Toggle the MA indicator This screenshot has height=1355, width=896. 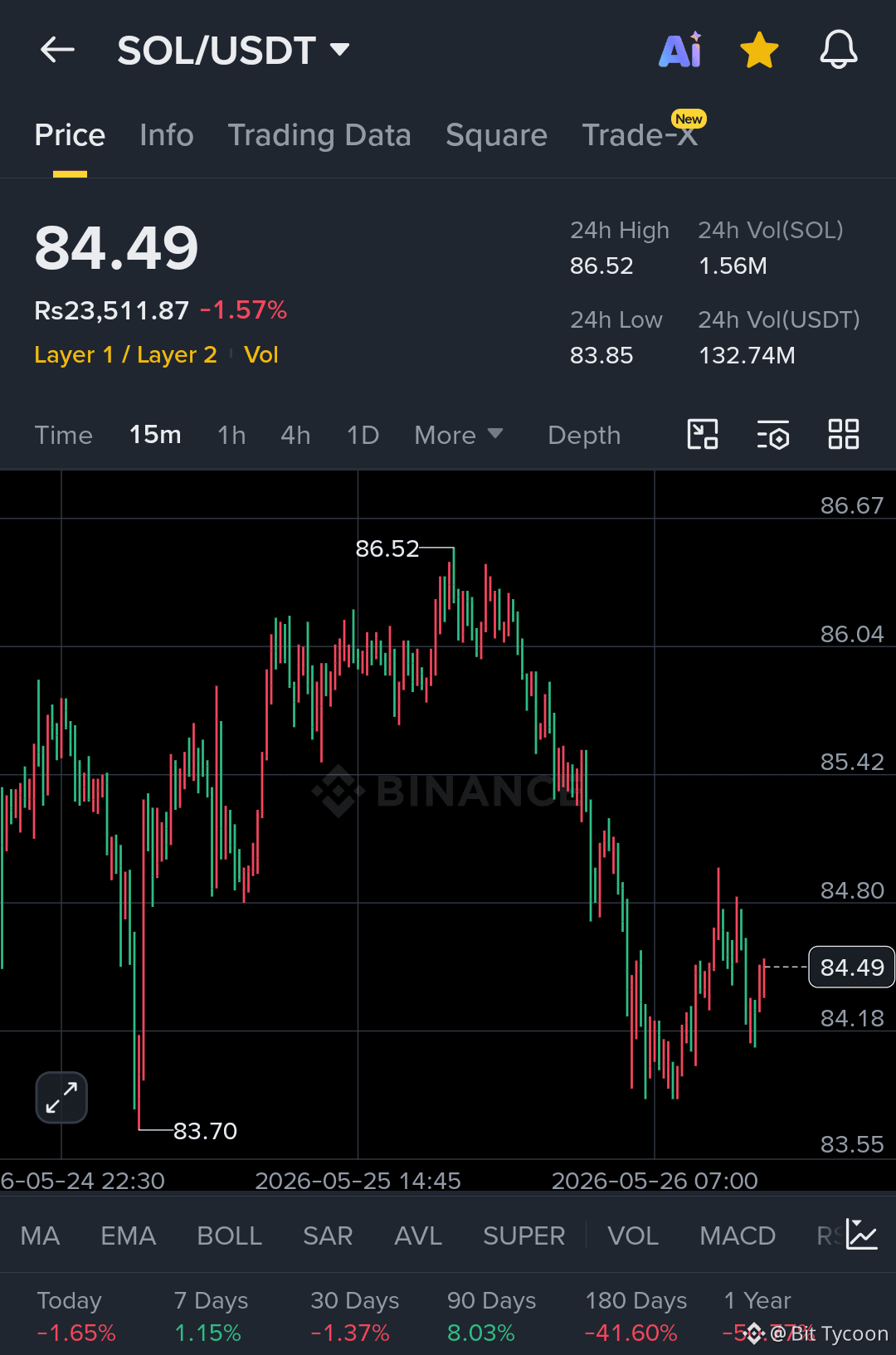click(x=40, y=1236)
